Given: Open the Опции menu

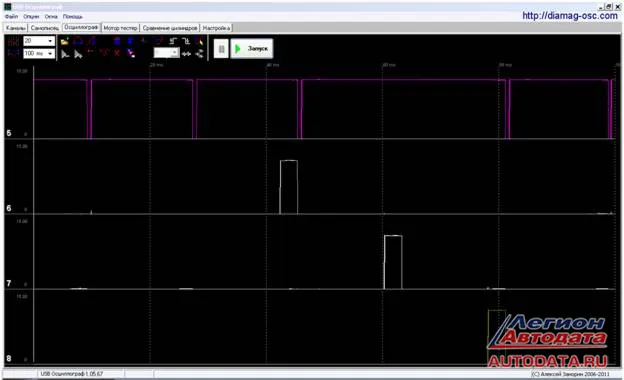Looking at the screenshot, I should tap(31, 17).
